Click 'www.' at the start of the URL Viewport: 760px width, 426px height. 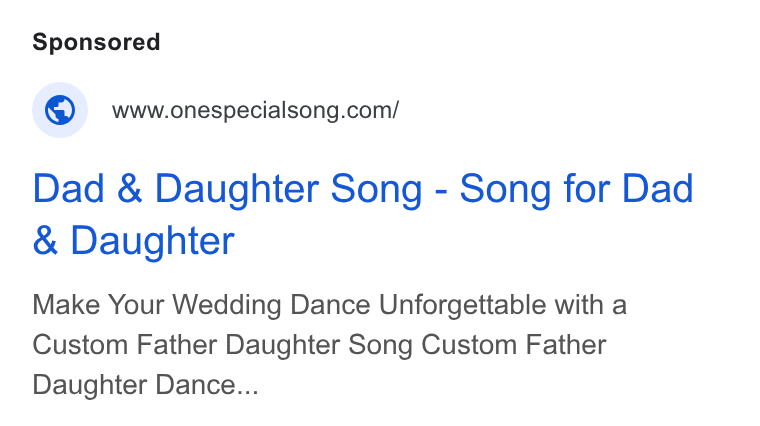pos(141,111)
